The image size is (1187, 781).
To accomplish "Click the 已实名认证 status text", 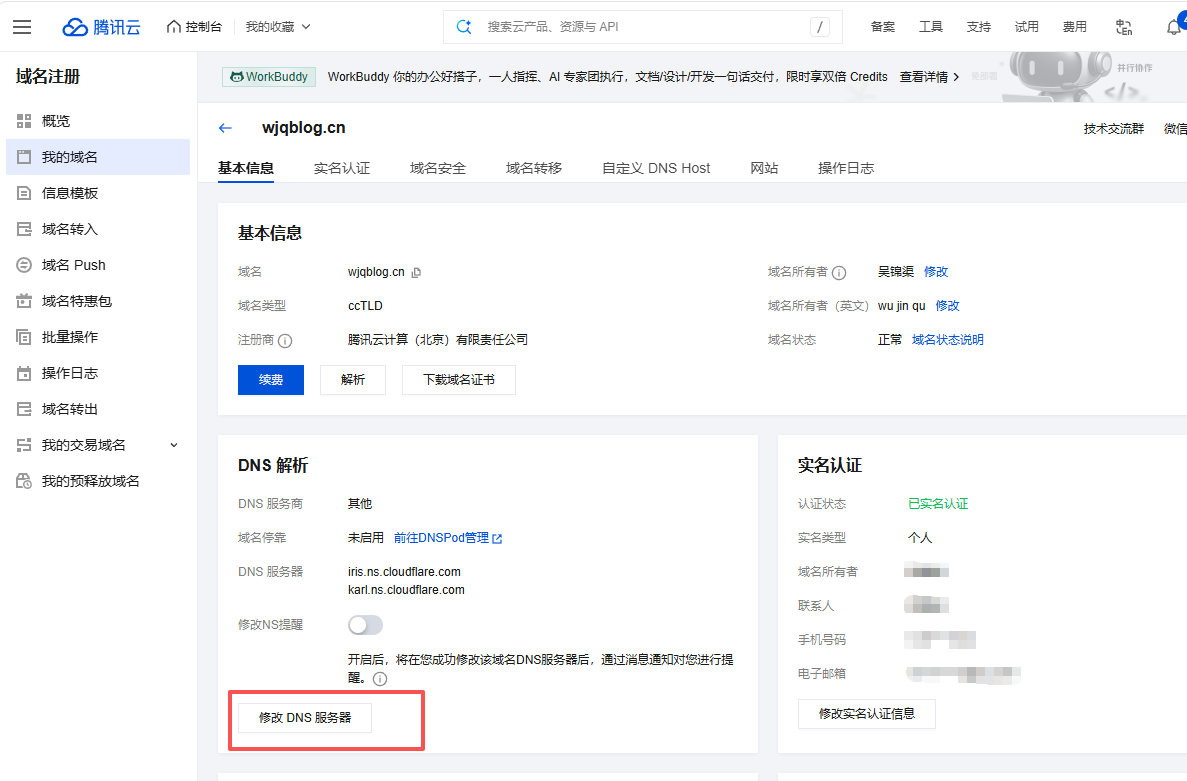I will click(x=938, y=504).
